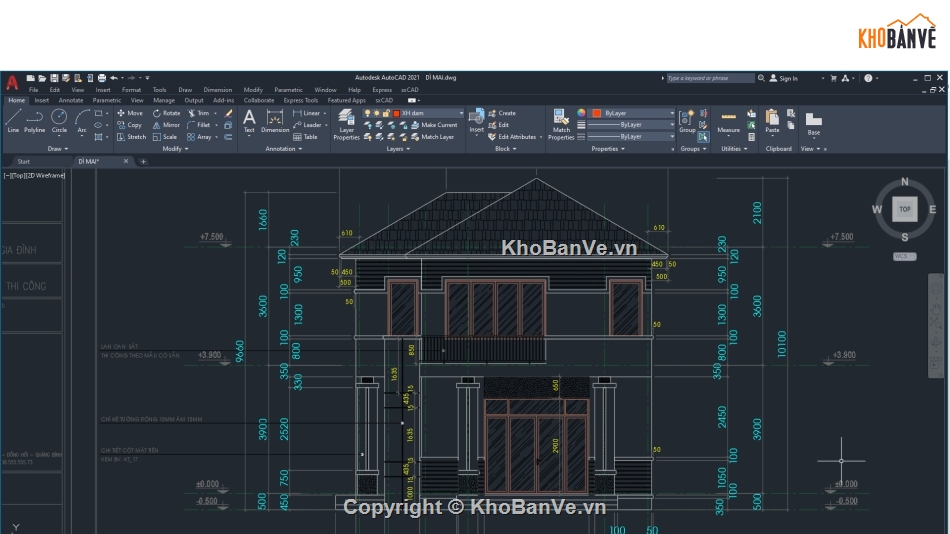This screenshot has height=534, width=950.
Task: Click the Copy tool
Action: tap(129, 125)
